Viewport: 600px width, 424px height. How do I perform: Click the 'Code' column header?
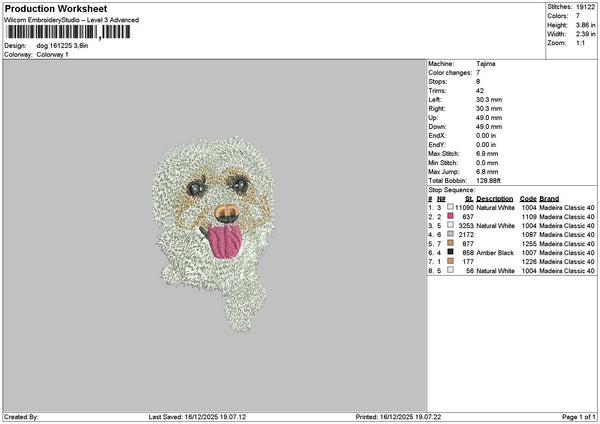[528, 199]
